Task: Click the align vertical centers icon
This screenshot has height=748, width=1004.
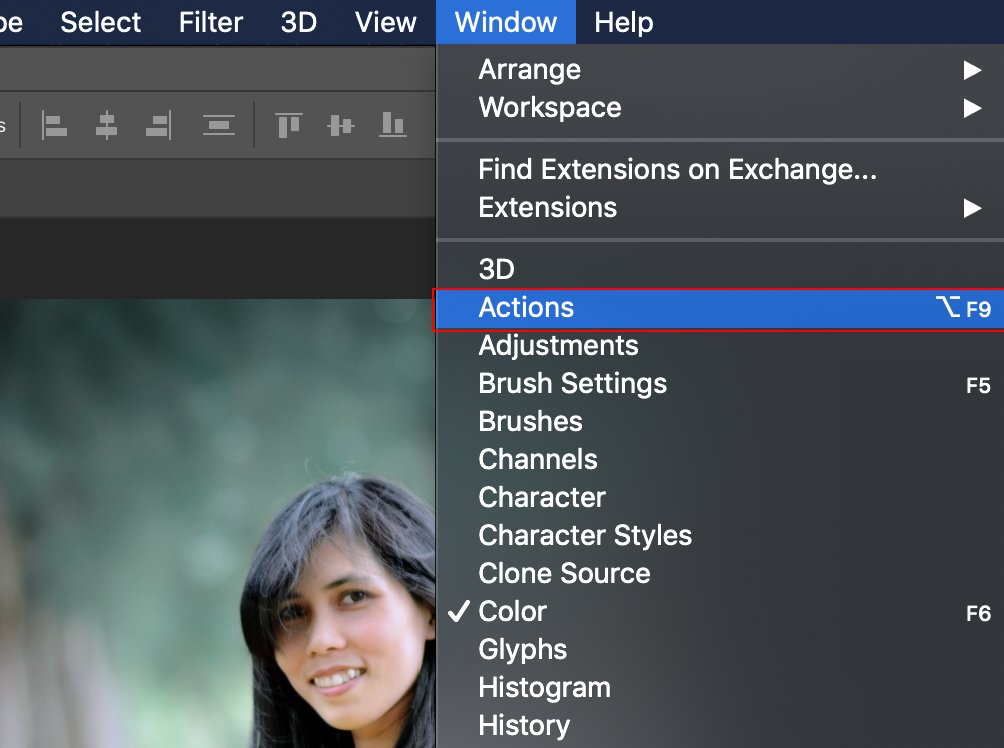Action: pos(340,125)
